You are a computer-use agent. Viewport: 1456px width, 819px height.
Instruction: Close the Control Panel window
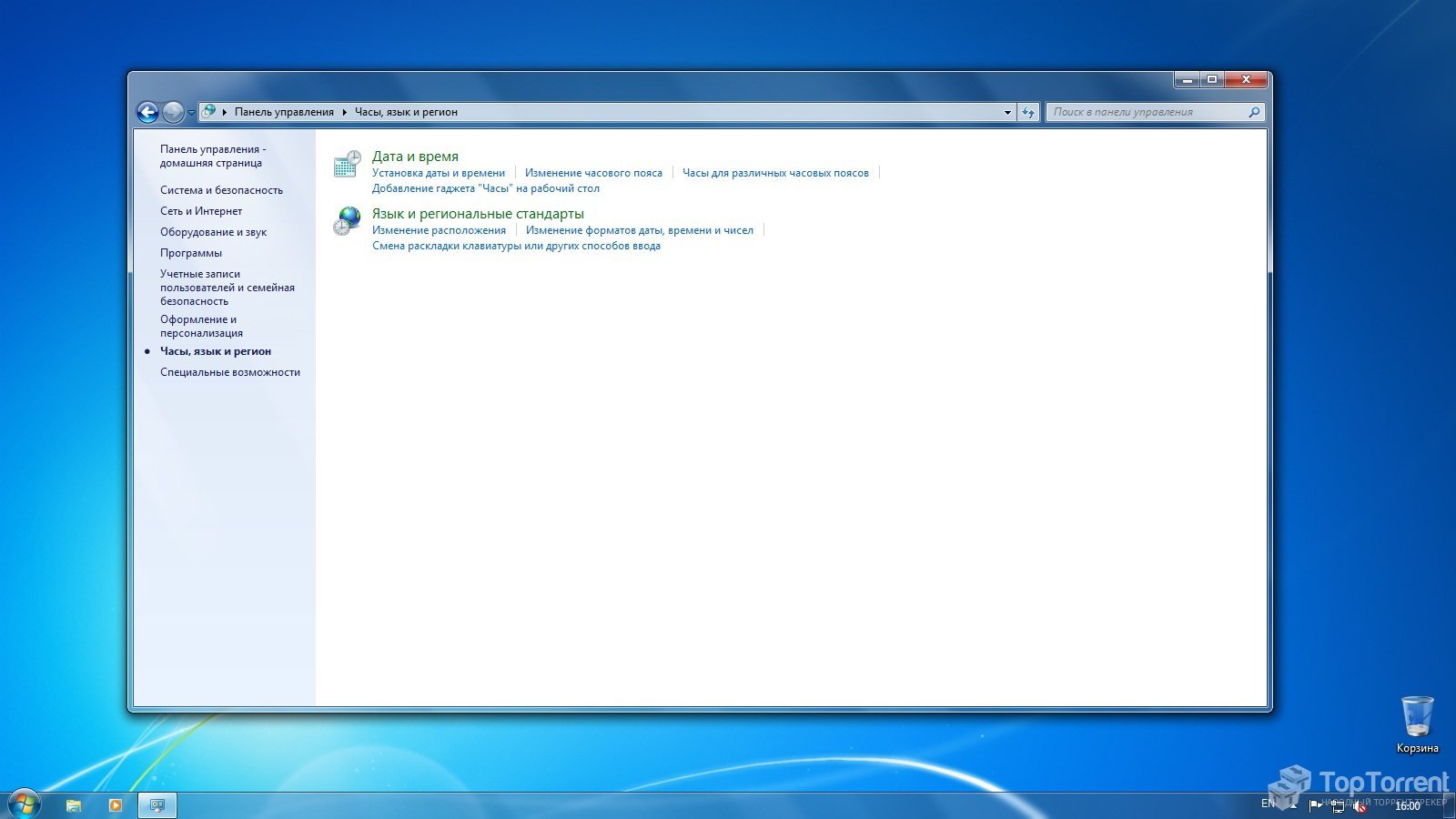pos(1247,80)
